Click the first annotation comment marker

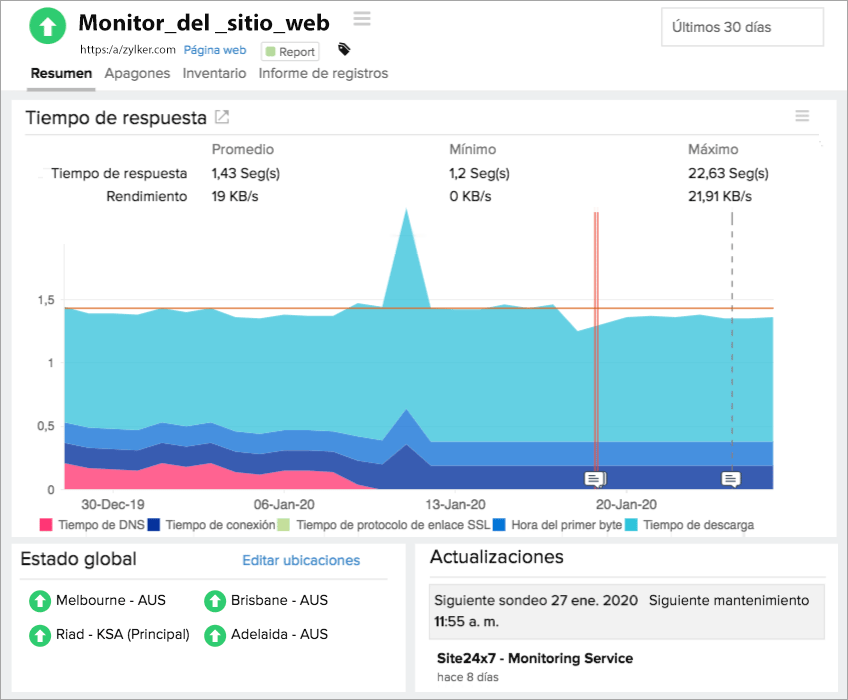594,479
